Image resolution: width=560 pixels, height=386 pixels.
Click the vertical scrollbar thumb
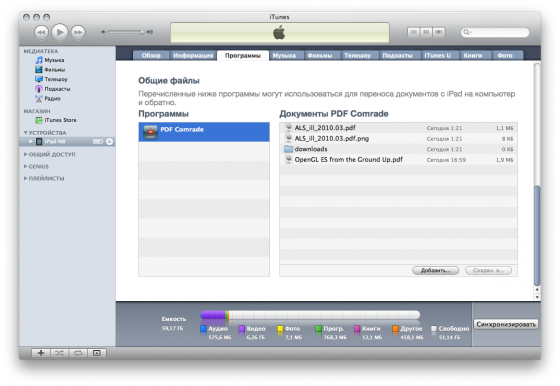[537, 236]
